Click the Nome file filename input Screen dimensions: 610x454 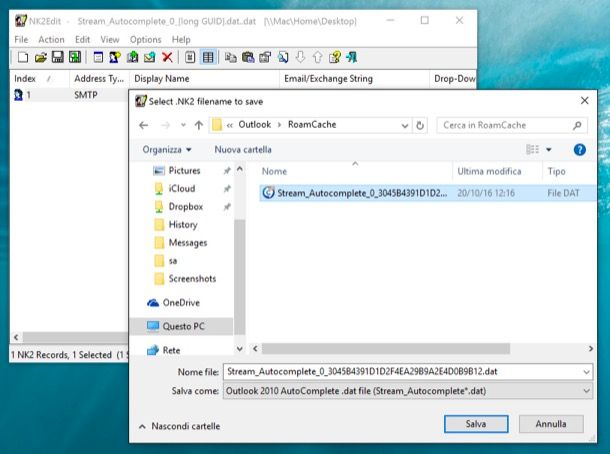[x=408, y=372]
